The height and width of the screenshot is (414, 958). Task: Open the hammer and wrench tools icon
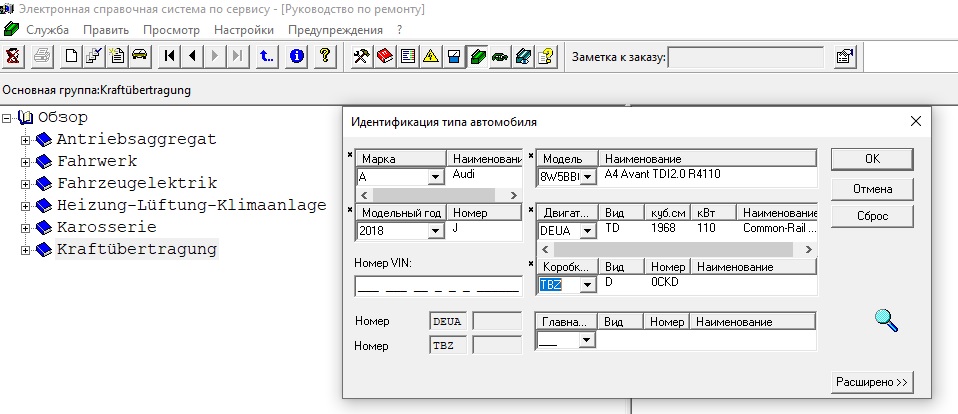(x=362, y=57)
